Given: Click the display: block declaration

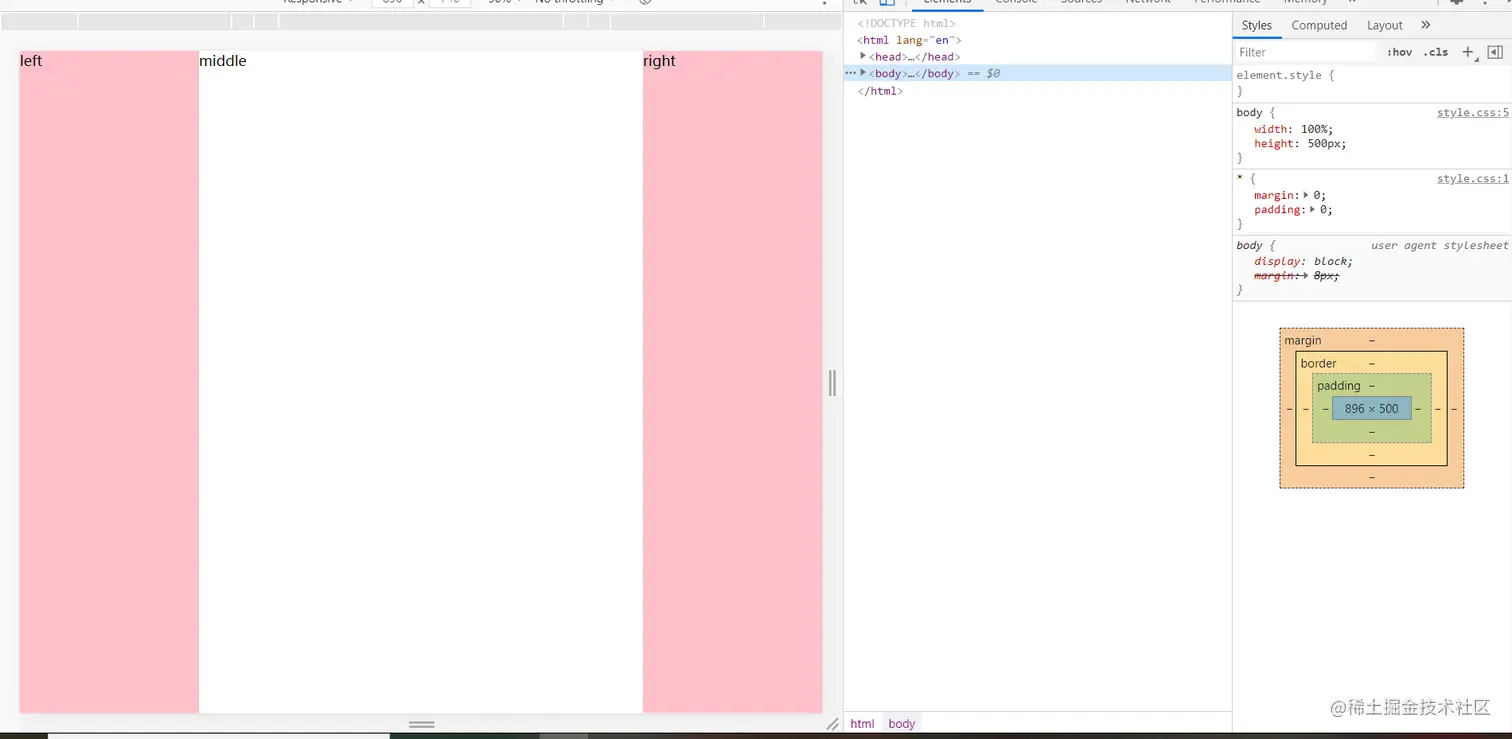Looking at the screenshot, I should 1303,261.
